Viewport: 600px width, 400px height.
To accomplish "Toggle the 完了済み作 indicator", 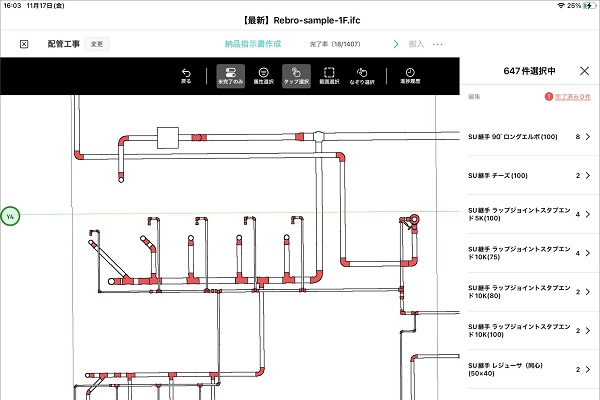I will pos(566,96).
